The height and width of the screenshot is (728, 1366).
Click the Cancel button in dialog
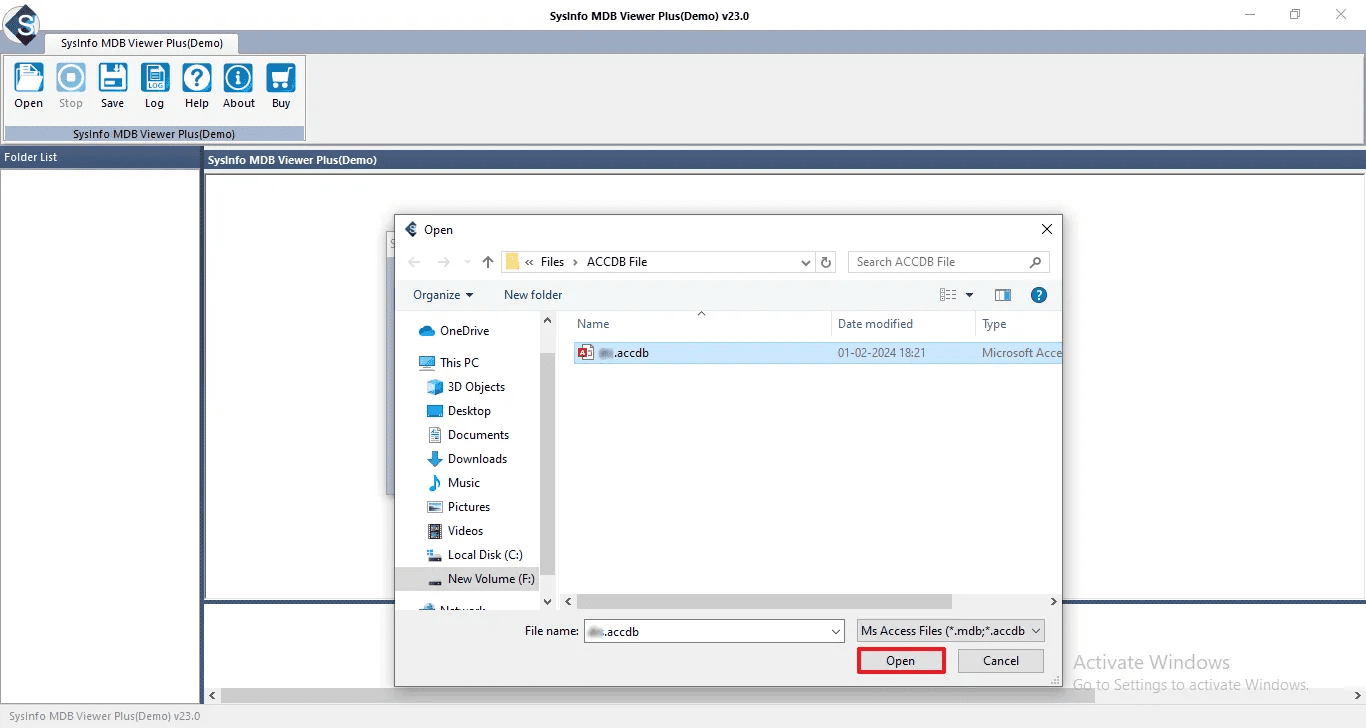[x=1001, y=661]
